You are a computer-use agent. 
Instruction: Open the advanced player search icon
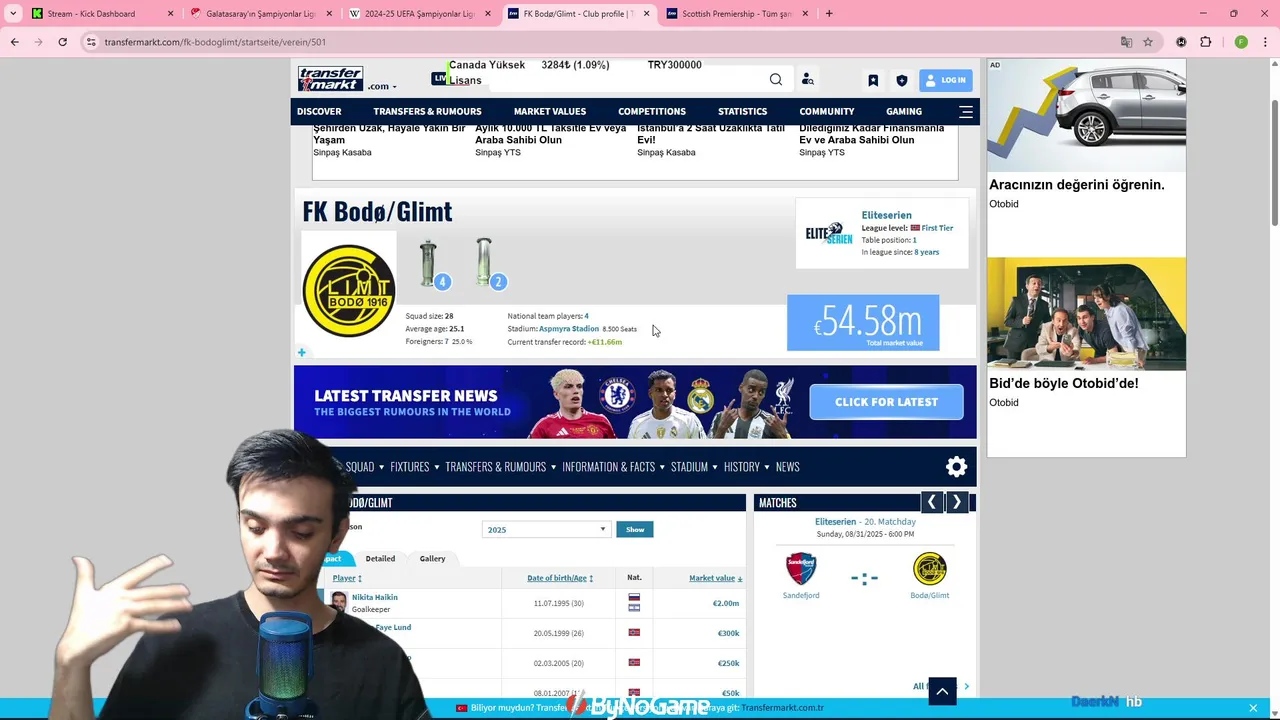pos(808,80)
